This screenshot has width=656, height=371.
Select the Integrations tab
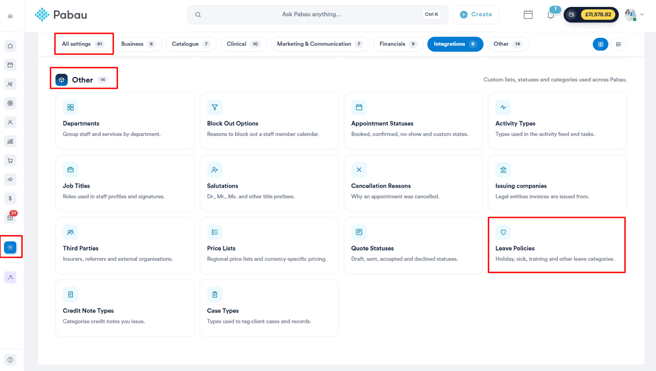(455, 44)
